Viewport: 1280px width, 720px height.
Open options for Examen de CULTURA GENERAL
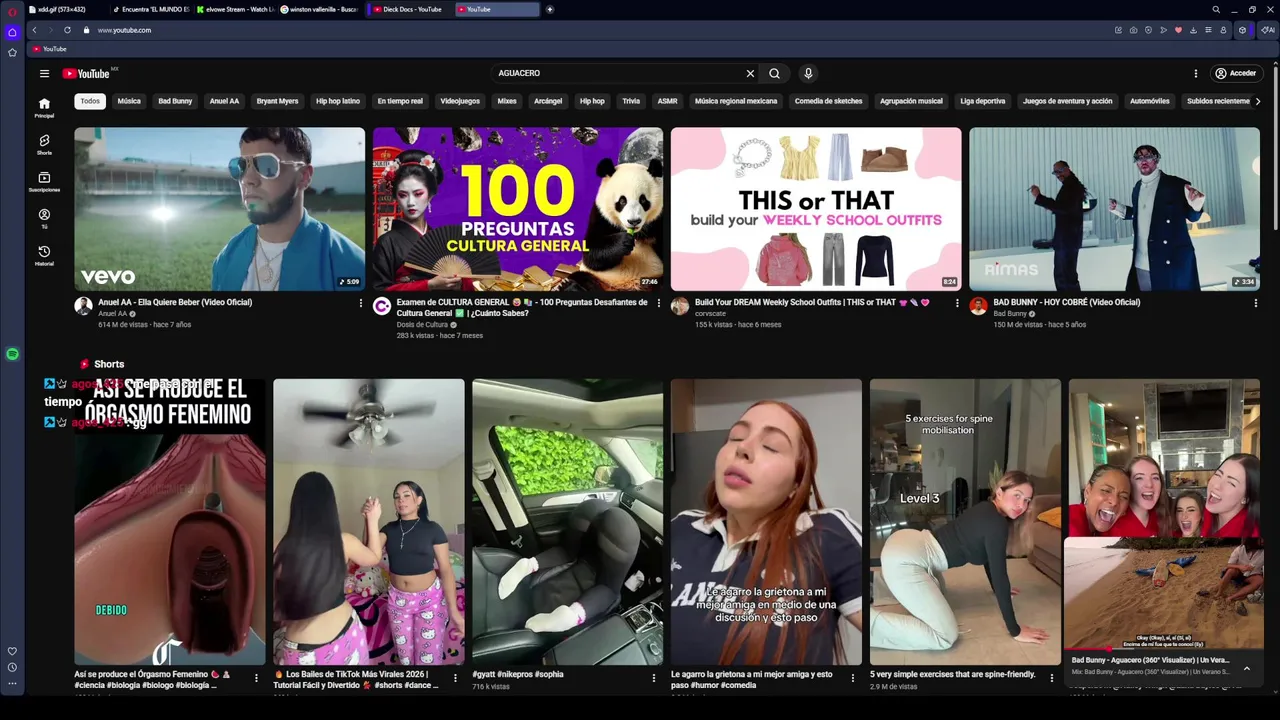658,303
